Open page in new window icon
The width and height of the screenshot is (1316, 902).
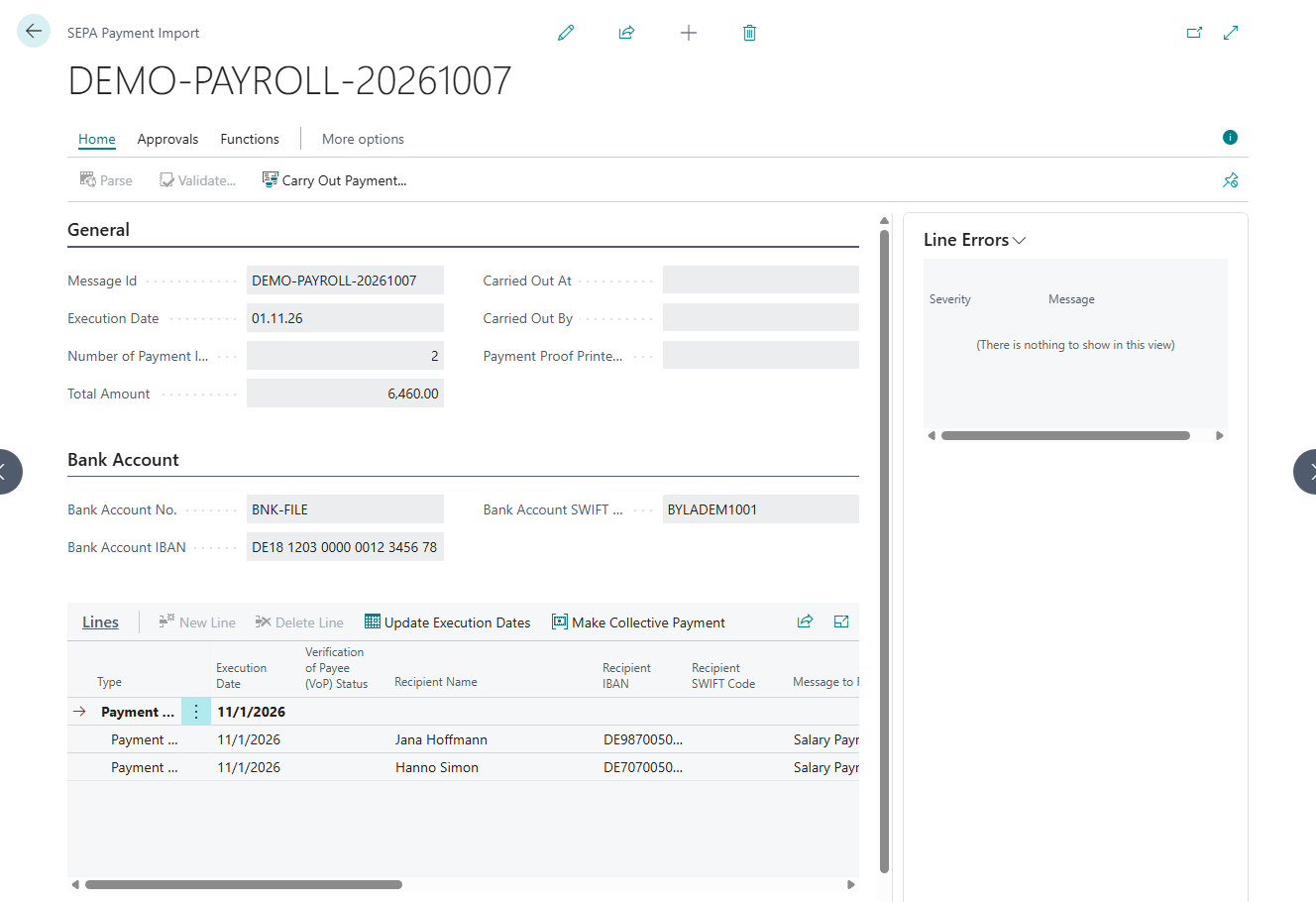(1194, 33)
